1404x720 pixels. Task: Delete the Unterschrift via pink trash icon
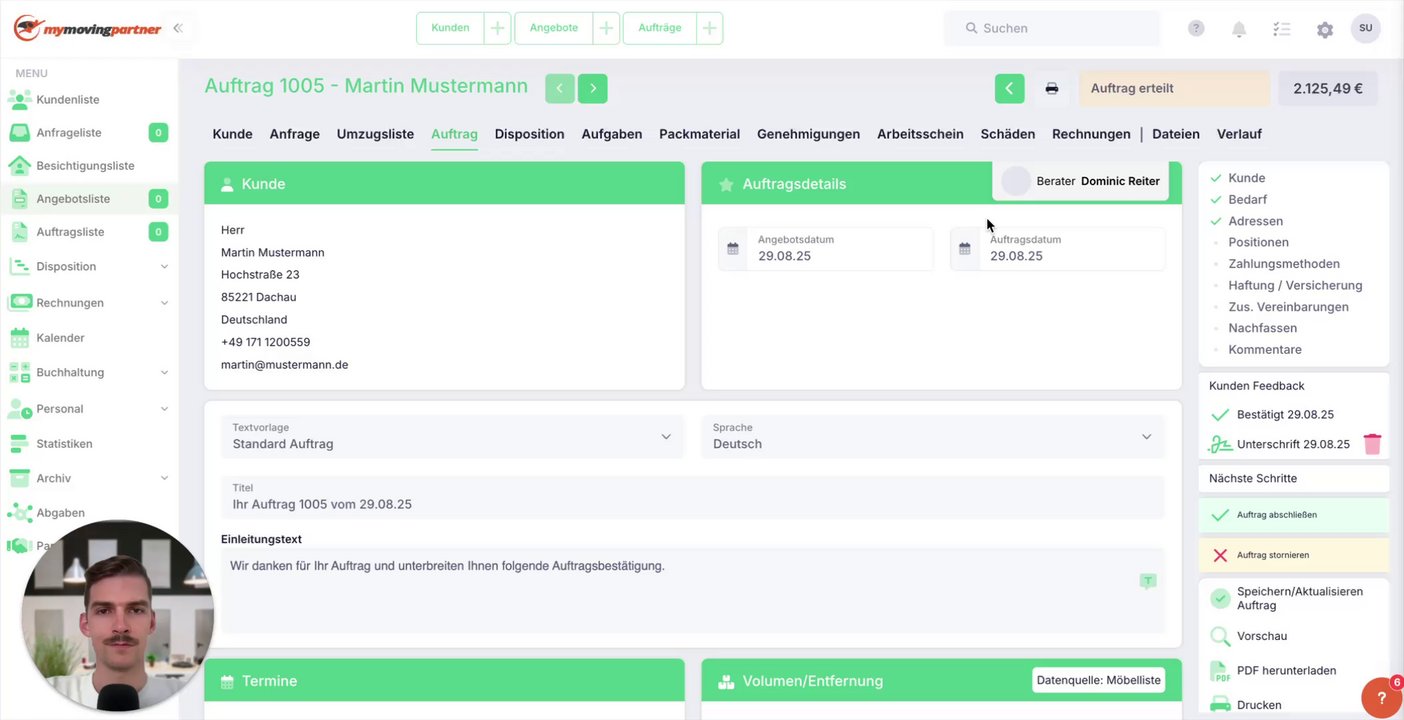click(x=1372, y=444)
